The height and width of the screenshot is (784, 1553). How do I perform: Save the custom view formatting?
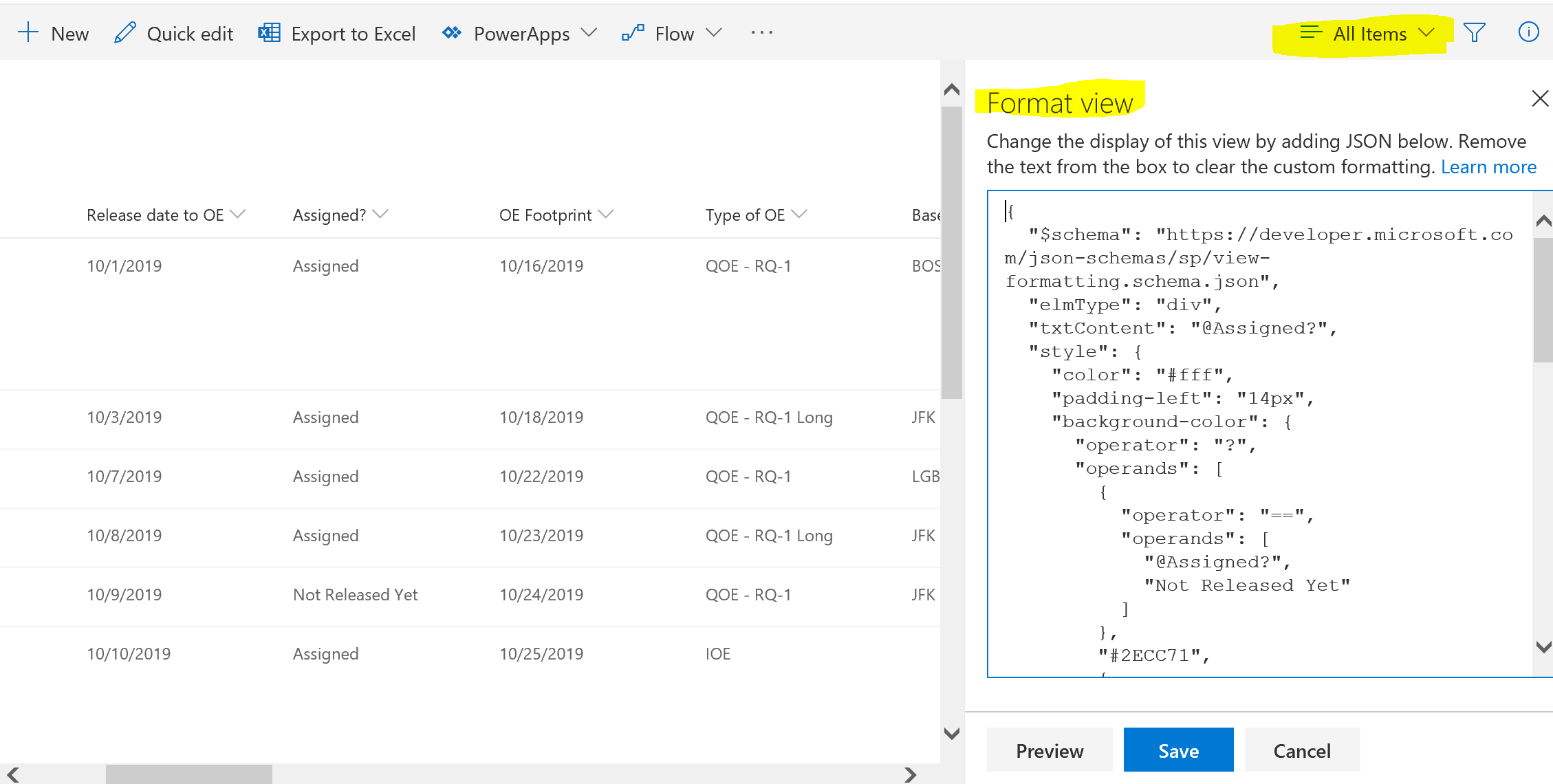pos(1177,750)
